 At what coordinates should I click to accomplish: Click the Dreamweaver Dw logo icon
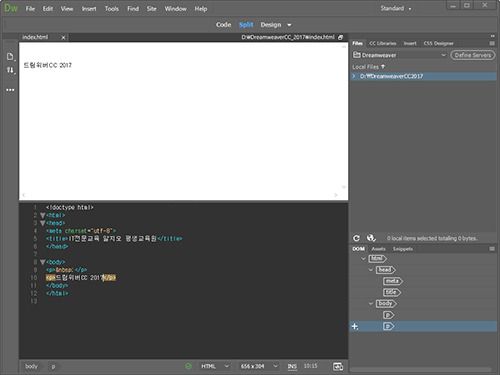[10, 8]
